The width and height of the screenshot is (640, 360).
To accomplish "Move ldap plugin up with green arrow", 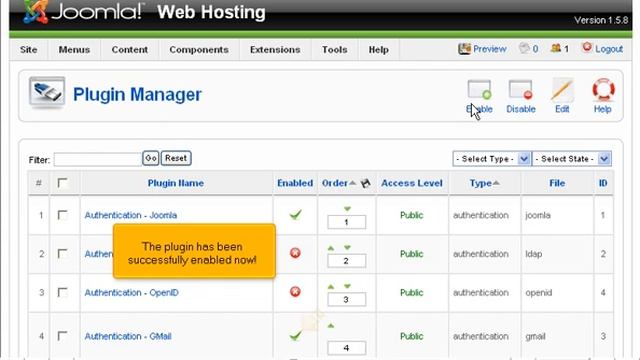I will point(331,248).
